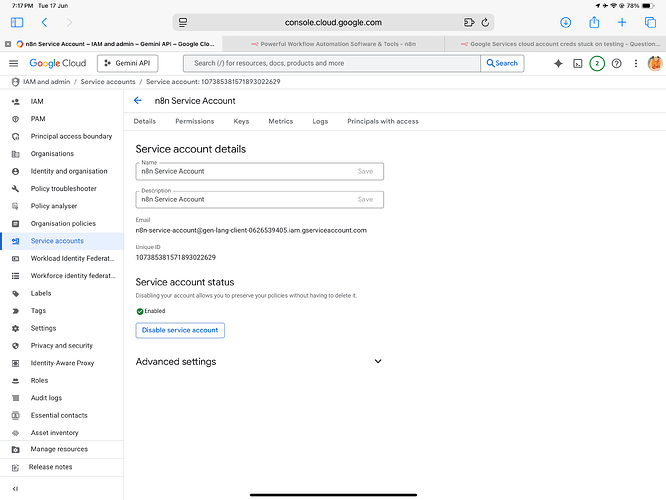666x500 pixels.
Task: Switch to the Keys tab
Action: click(241, 121)
